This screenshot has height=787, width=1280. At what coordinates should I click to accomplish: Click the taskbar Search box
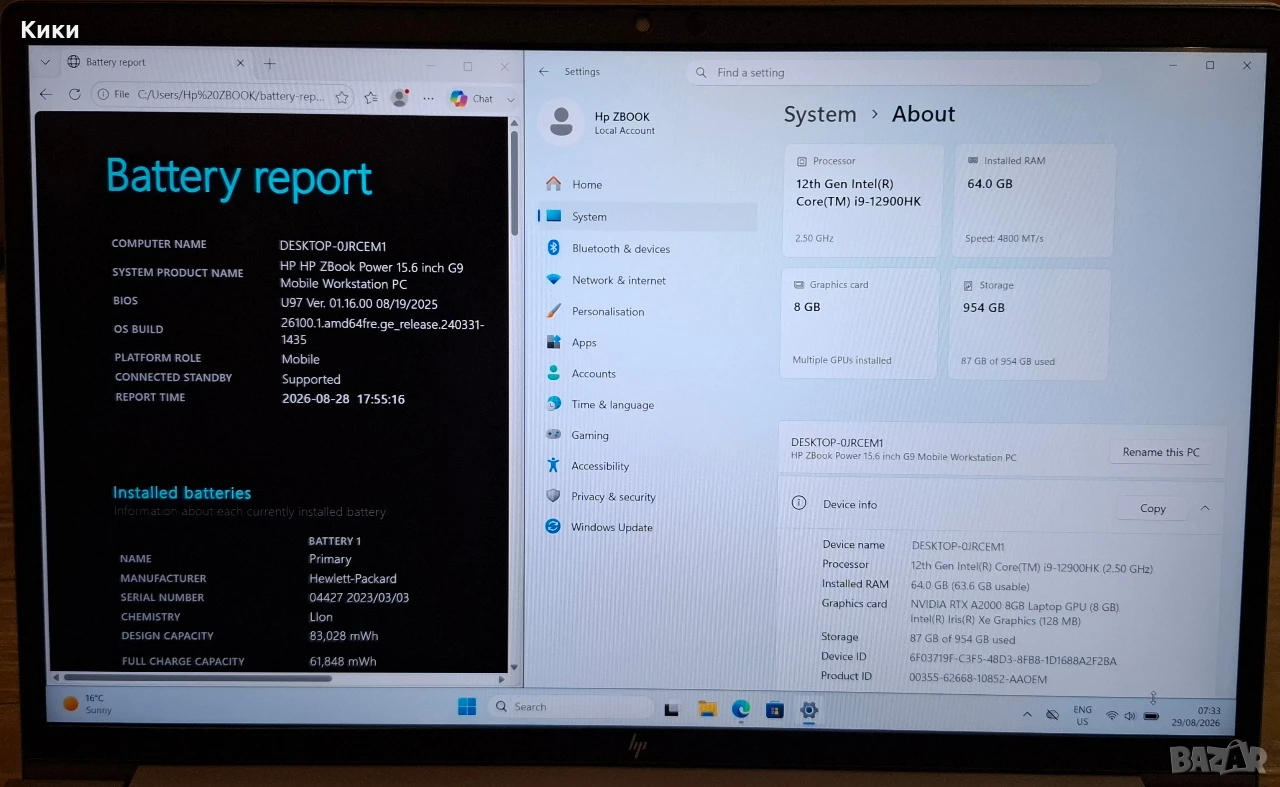click(x=570, y=707)
